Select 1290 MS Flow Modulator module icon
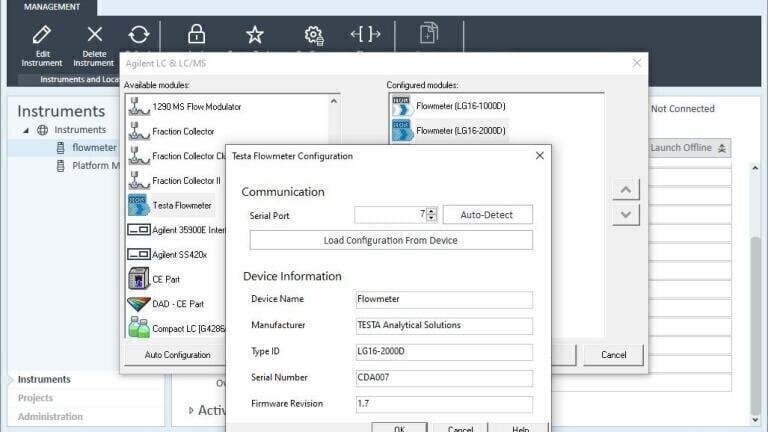Image resolution: width=768 pixels, height=432 pixels. (139, 106)
